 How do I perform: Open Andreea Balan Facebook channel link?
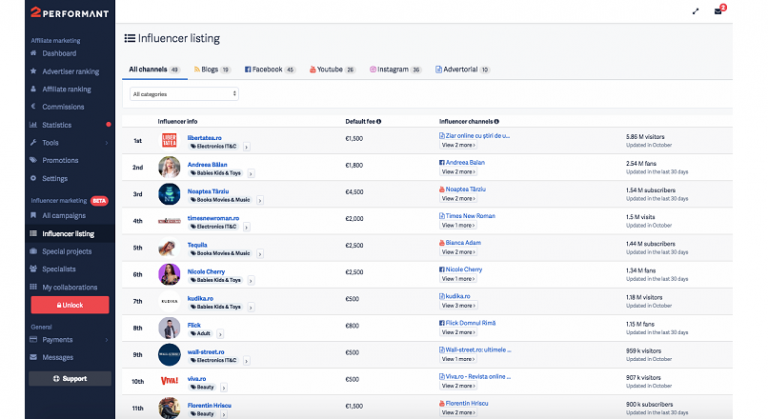tap(462, 162)
